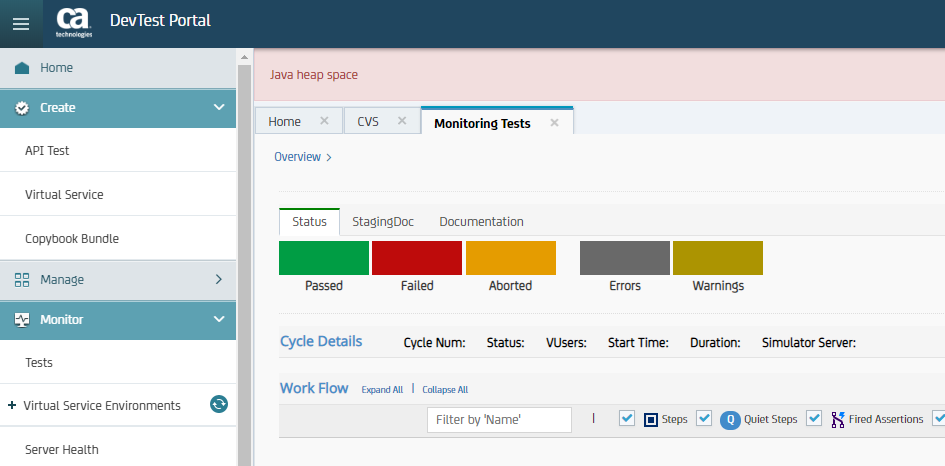Click the Home house icon in sidebar

pos(22,68)
